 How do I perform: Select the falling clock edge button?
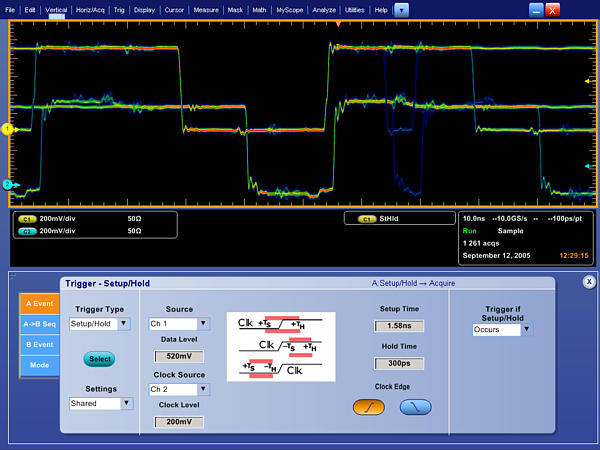tap(415, 406)
